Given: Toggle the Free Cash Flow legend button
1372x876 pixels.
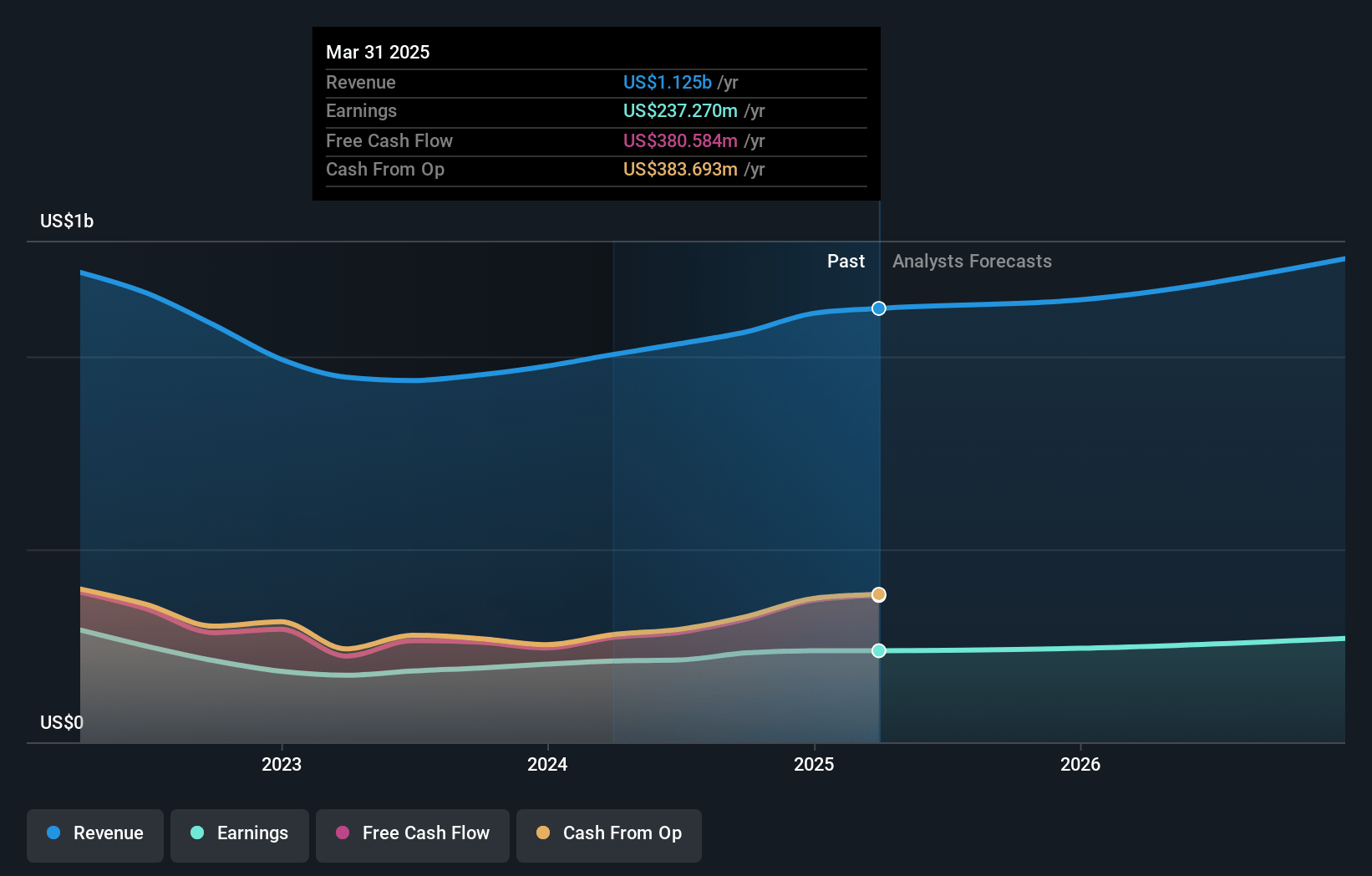Looking at the screenshot, I should [413, 835].
